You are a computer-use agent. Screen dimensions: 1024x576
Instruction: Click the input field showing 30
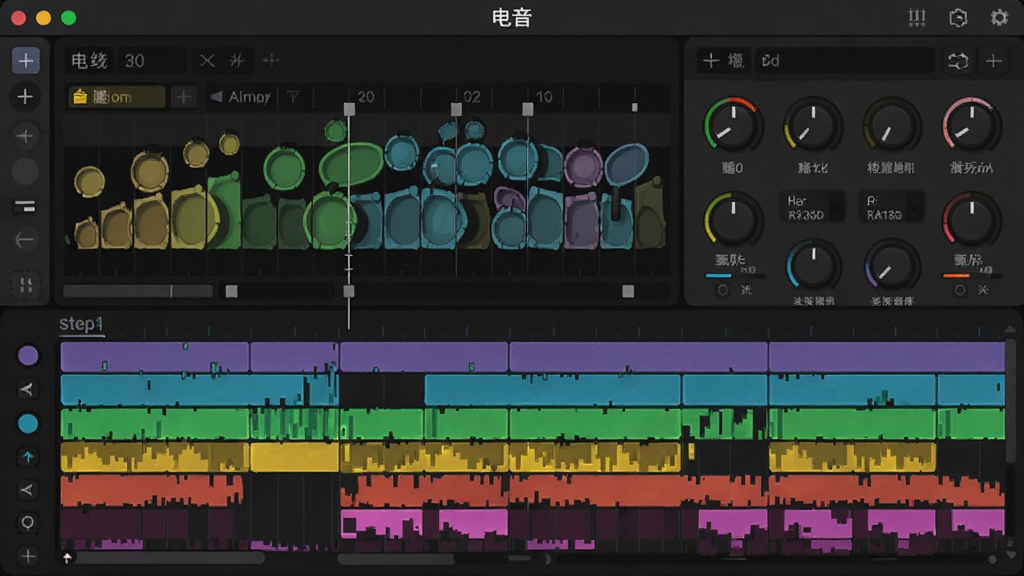tap(152, 61)
